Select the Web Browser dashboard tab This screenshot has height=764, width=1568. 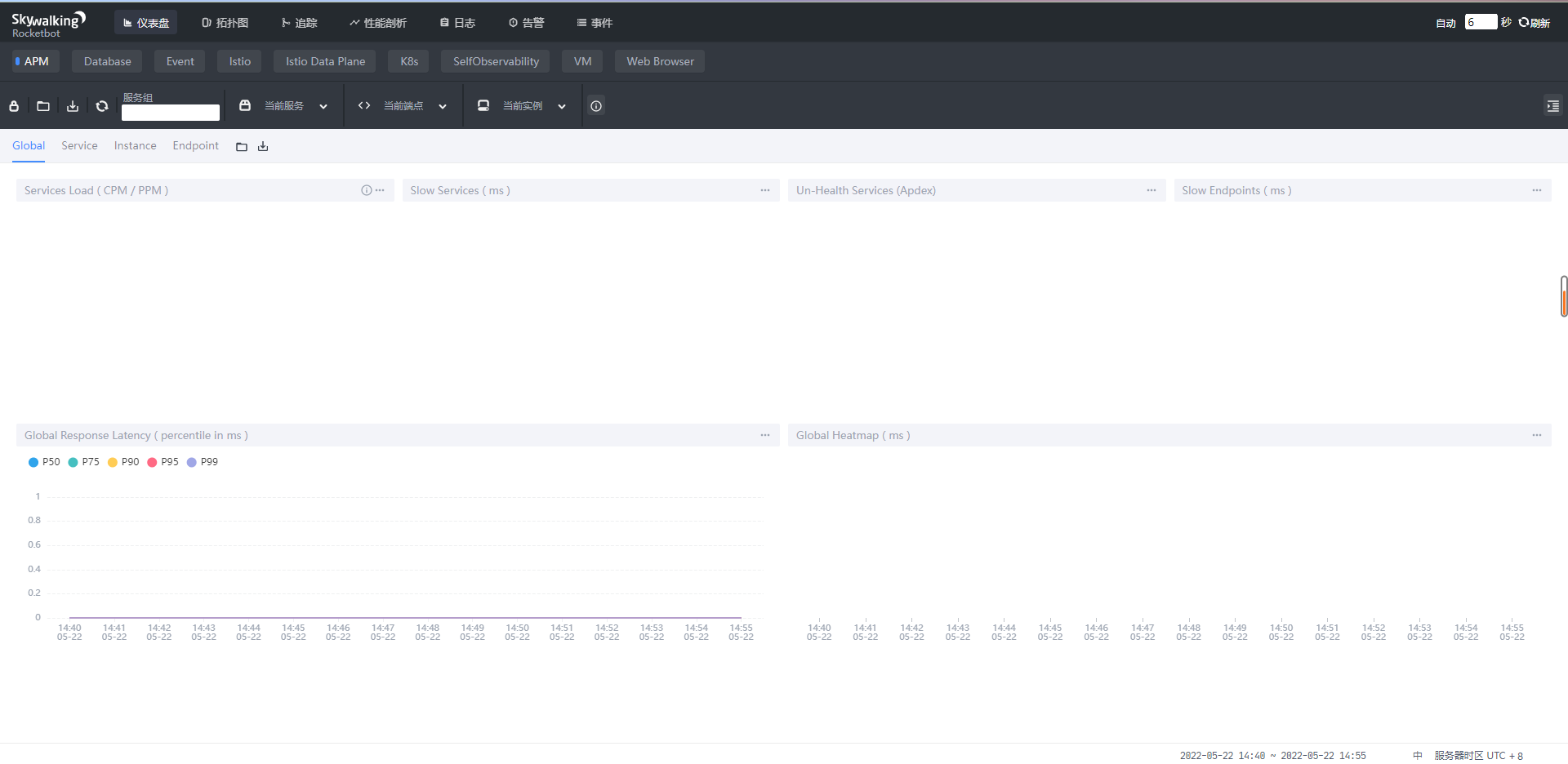click(x=660, y=61)
